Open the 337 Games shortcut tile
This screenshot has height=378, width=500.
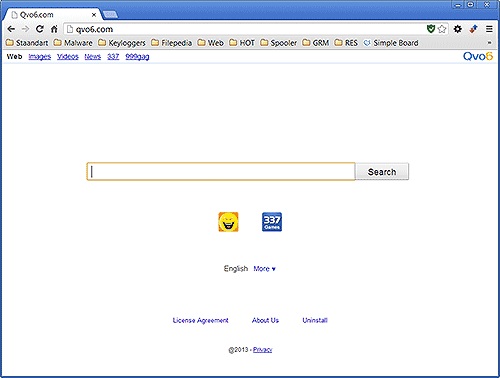pyautogui.click(x=272, y=222)
